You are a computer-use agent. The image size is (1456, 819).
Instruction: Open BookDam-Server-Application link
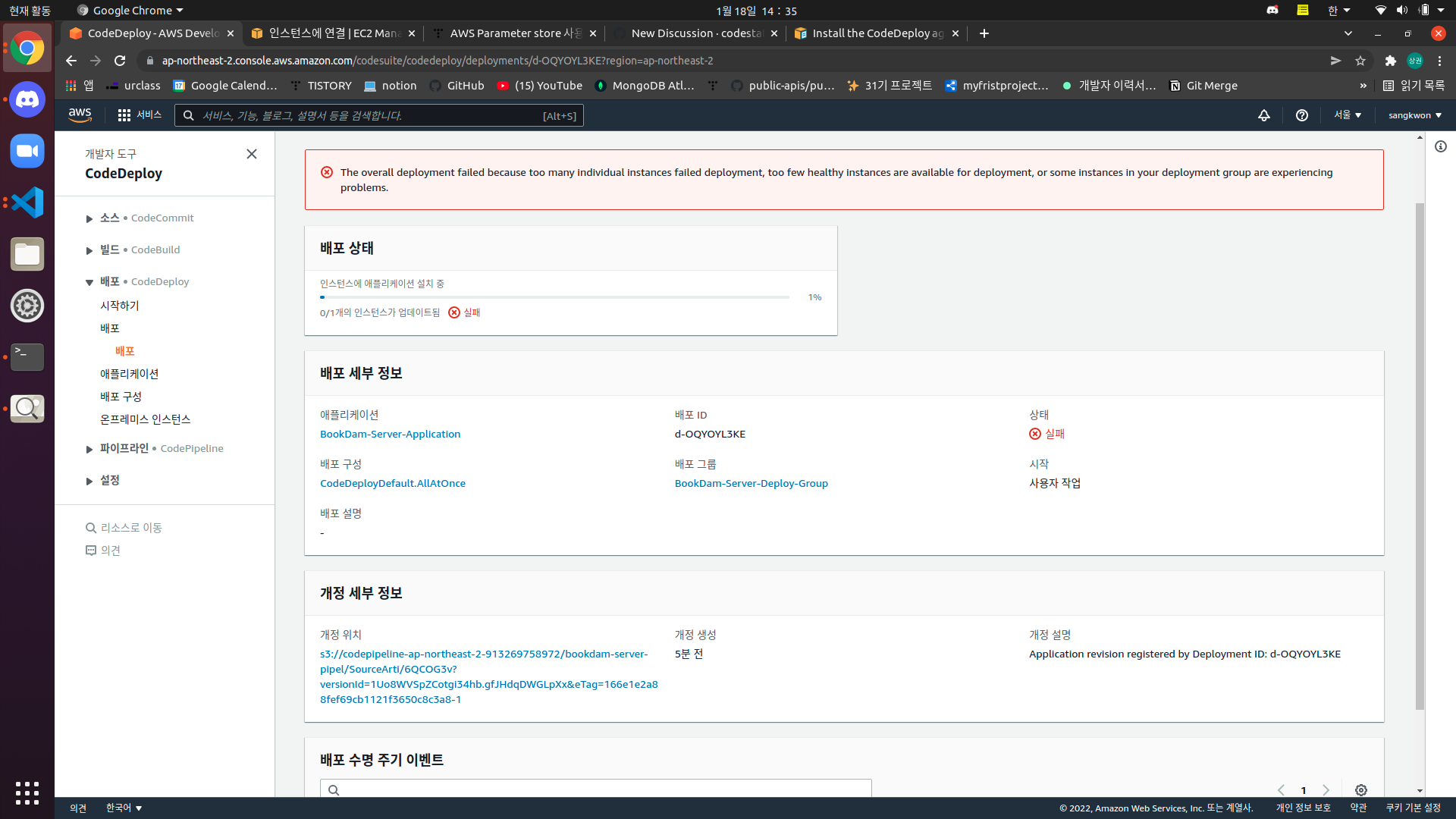391,434
